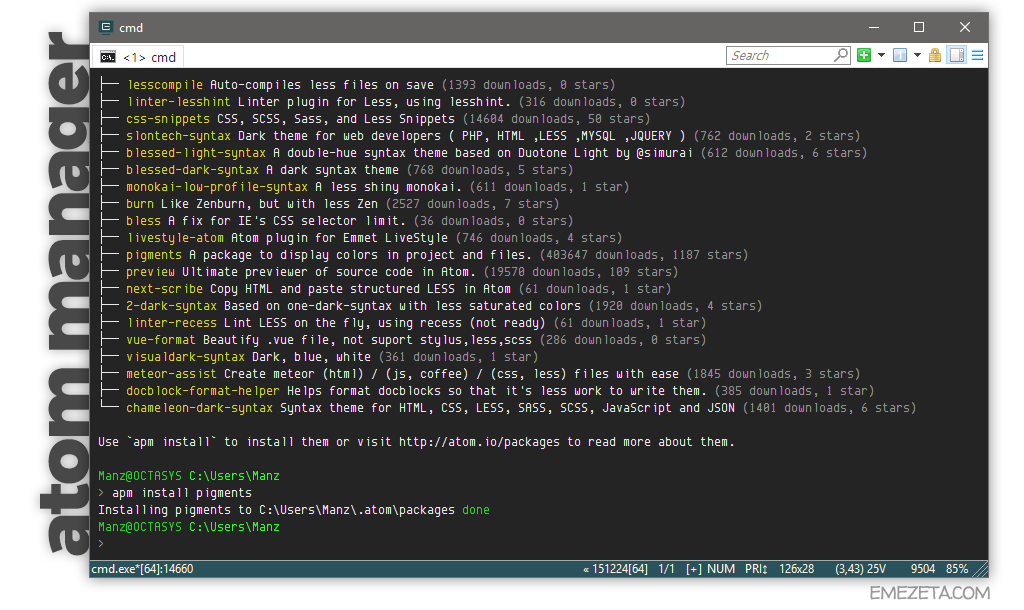The image size is (1024, 610).
Task: Toggle the lock console size padlock icon
Action: [935, 56]
